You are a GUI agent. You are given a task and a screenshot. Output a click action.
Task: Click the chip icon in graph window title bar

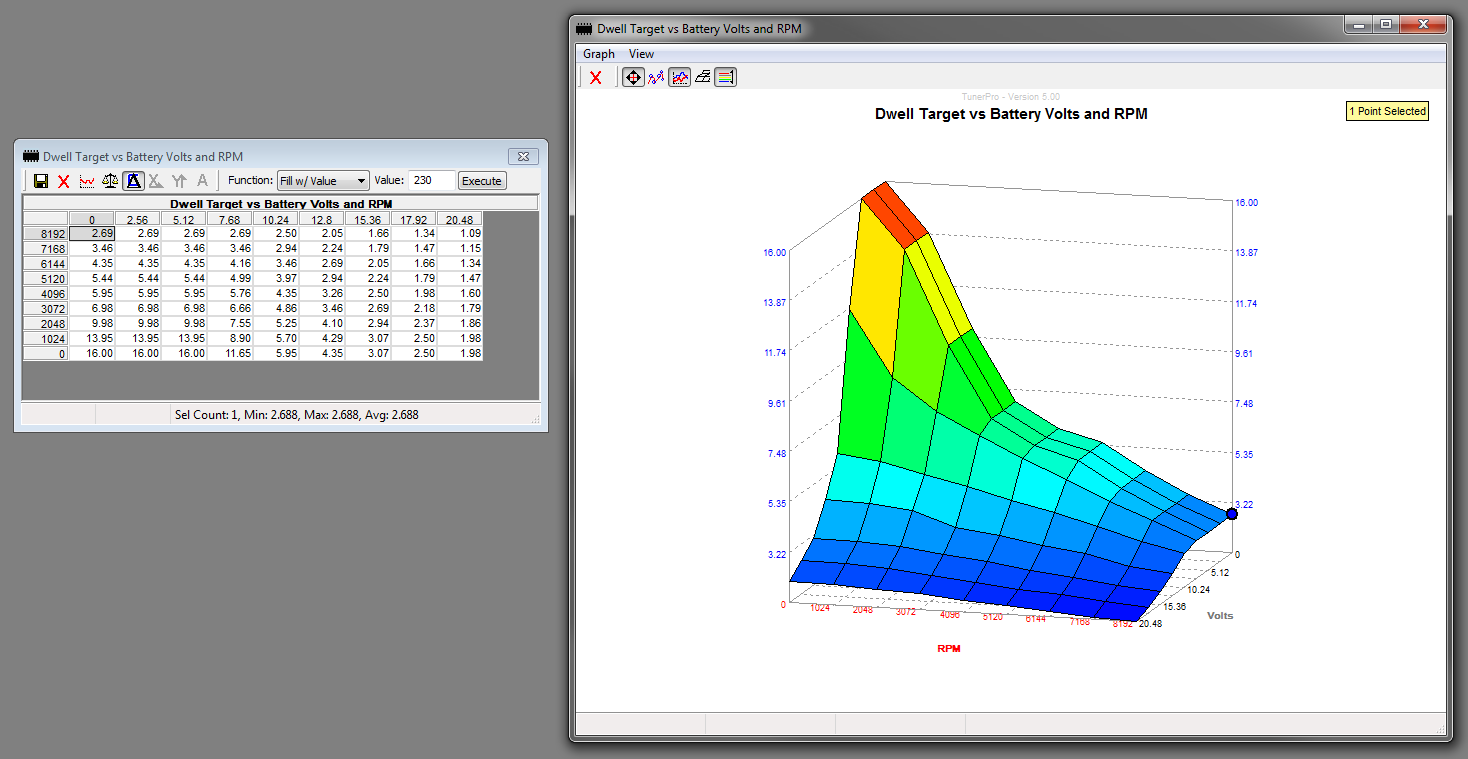pyautogui.click(x=585, y=29)
